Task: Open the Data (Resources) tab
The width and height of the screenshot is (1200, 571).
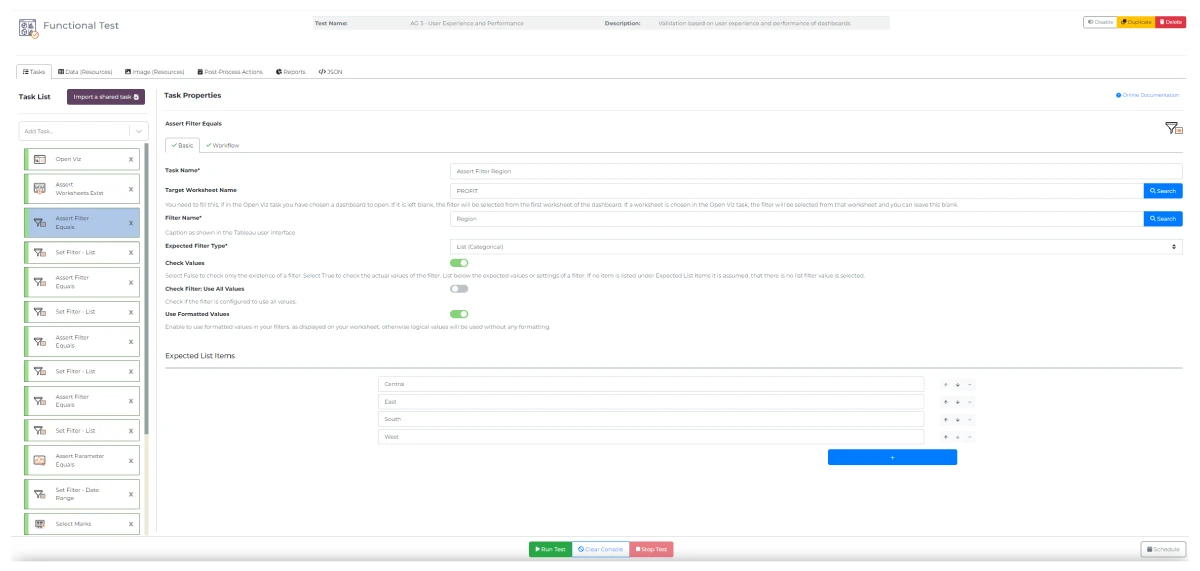Action: coord(85,72)
